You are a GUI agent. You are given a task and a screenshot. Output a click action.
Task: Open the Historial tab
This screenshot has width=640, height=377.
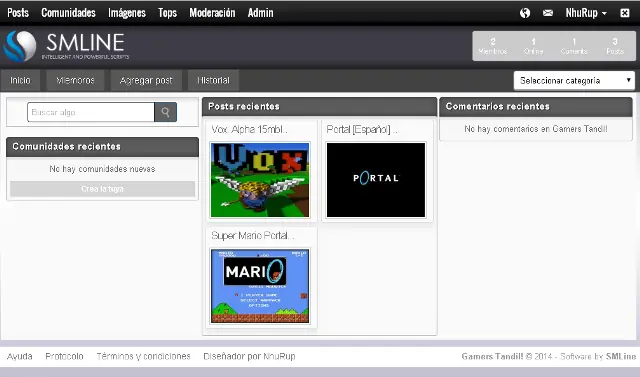(213, 80)
